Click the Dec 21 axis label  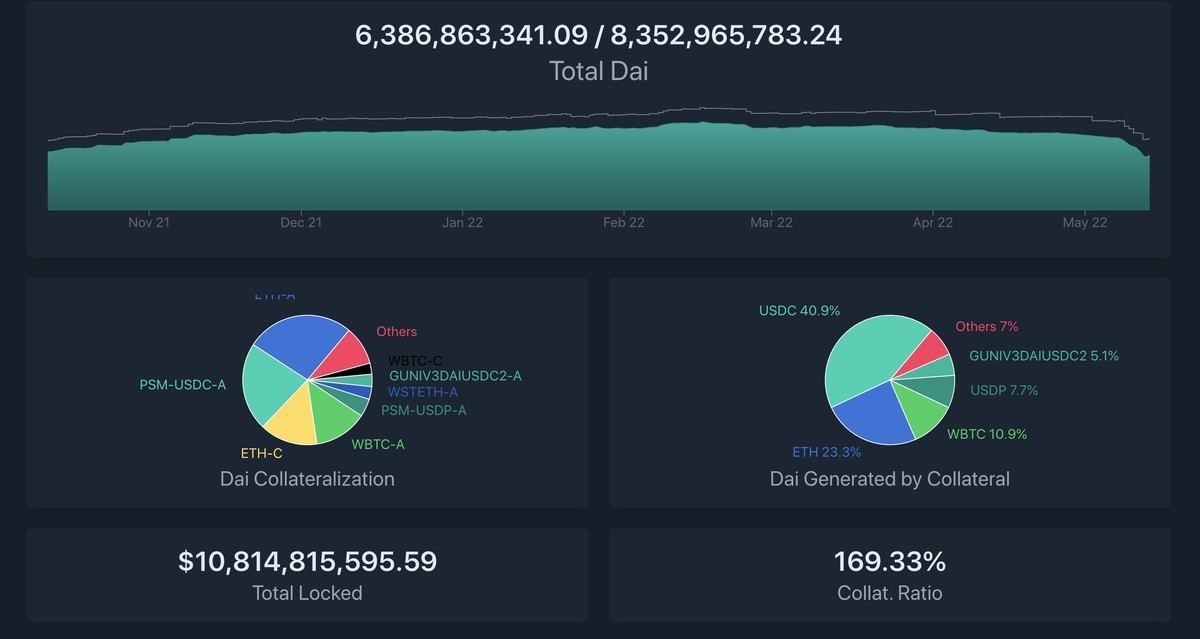pyautogui.click(x=301, y=223)
